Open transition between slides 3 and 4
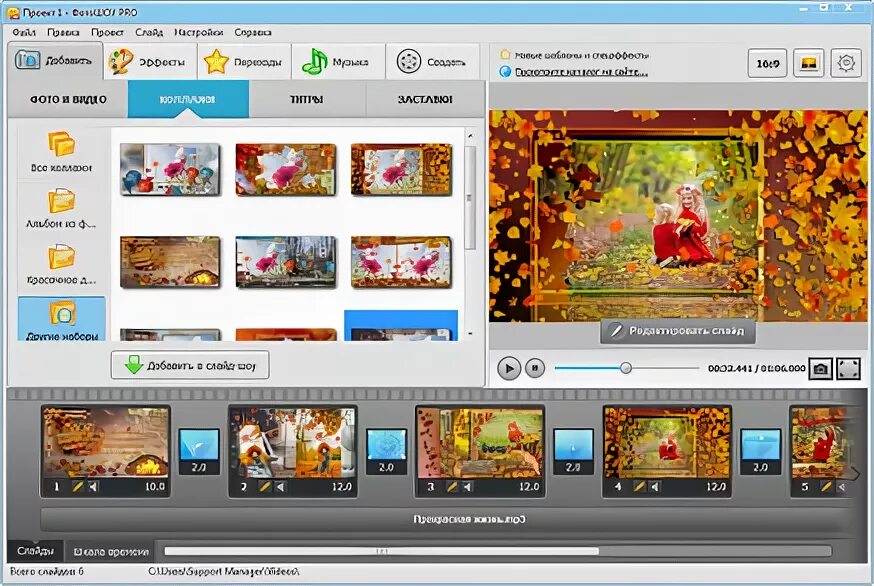This screenshot has height=586, width=874. click(x=574, y=451)
